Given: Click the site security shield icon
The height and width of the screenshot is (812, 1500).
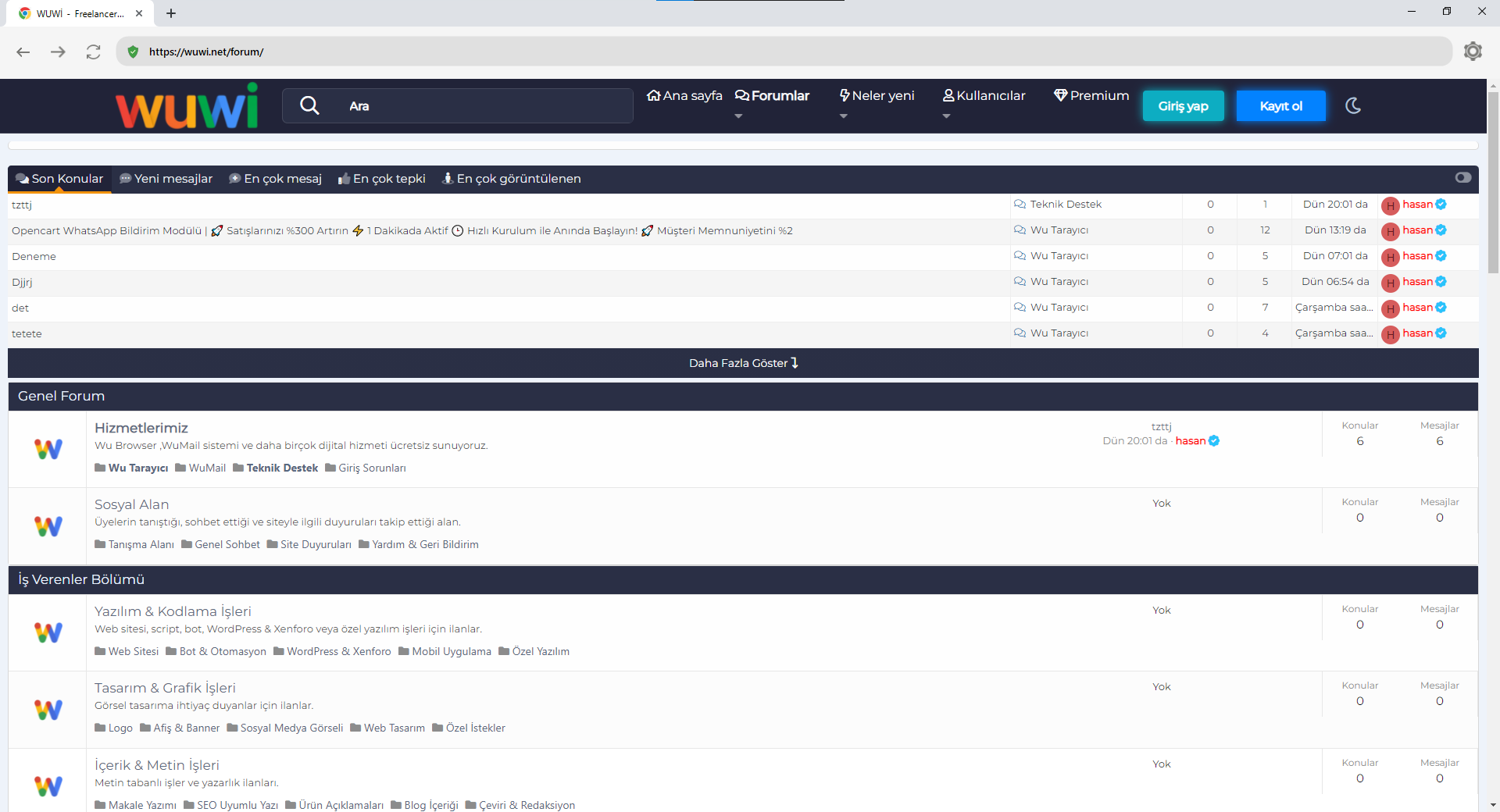Looking at the screenshot, I should click(x=133, y=52).
